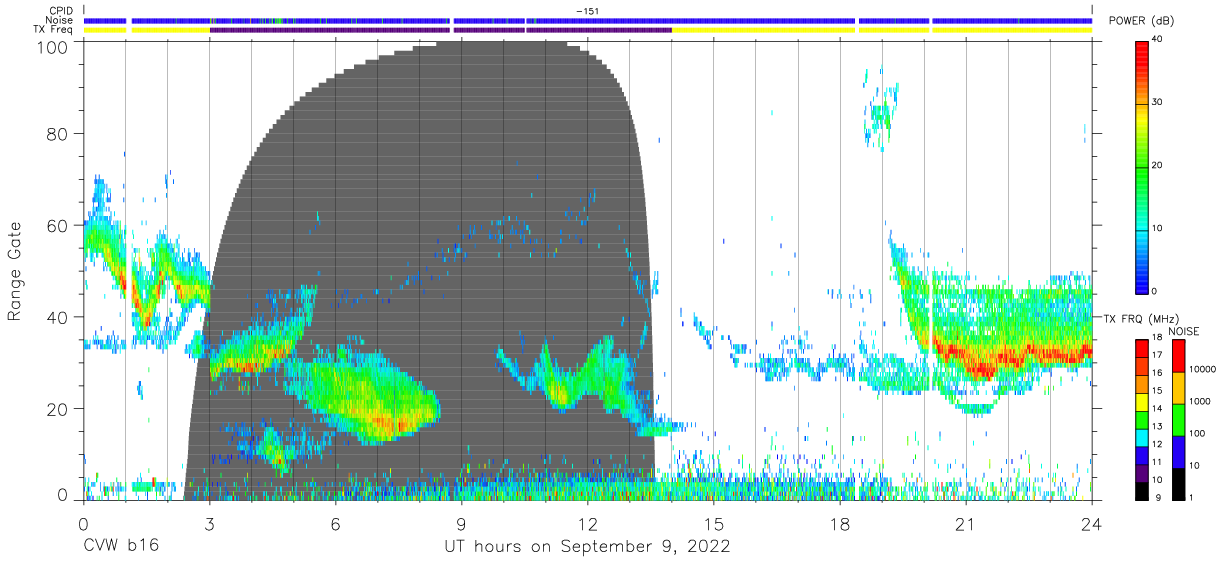
Task: Click the 80 tick on Range Gate axis
Action: (x=57, y=134)
